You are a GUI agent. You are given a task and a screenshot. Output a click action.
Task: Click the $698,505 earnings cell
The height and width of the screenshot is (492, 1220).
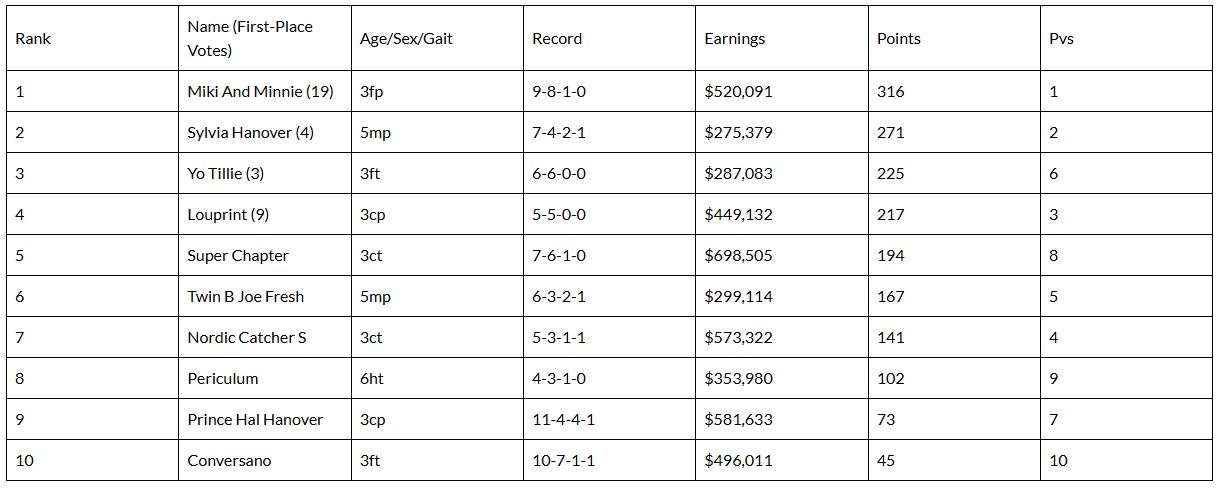(738, 256)
